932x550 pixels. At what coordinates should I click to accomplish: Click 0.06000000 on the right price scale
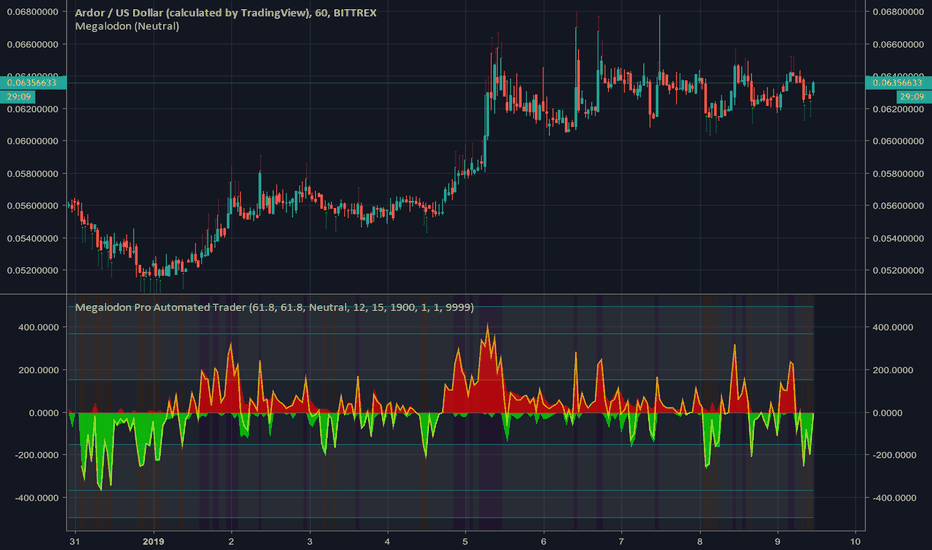tap(898, 142)
